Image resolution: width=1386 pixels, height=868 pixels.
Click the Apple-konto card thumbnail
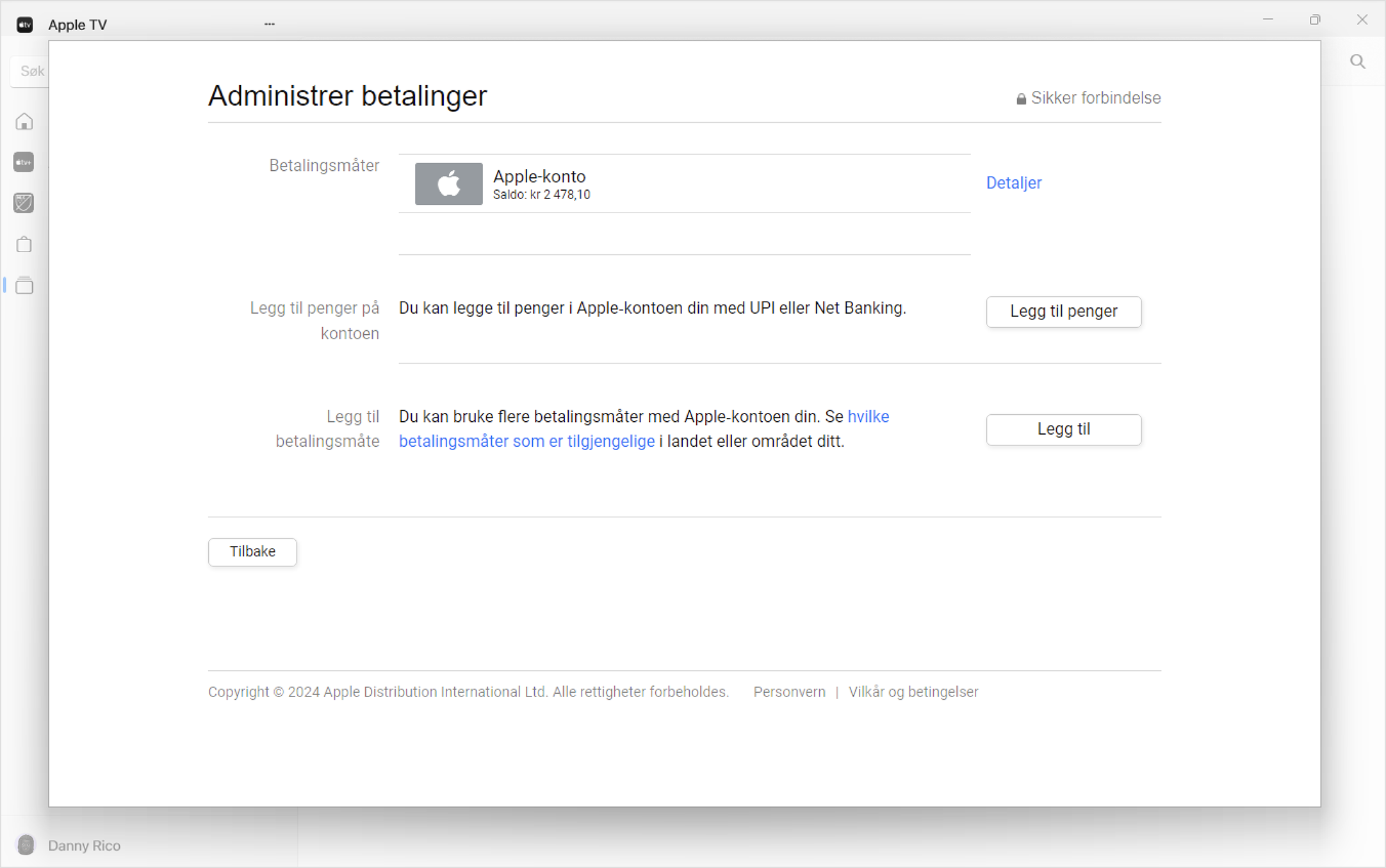(x=448, y=184)
